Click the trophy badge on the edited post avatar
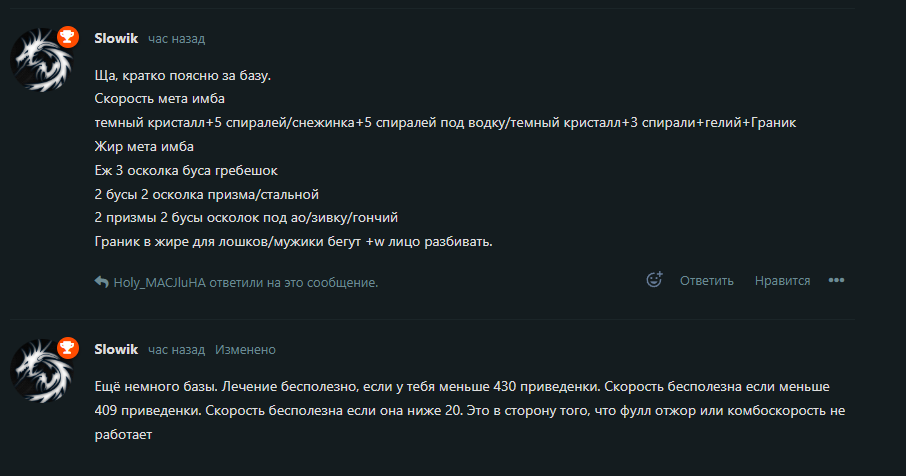The image size is (906, 476). pos(68,348)
